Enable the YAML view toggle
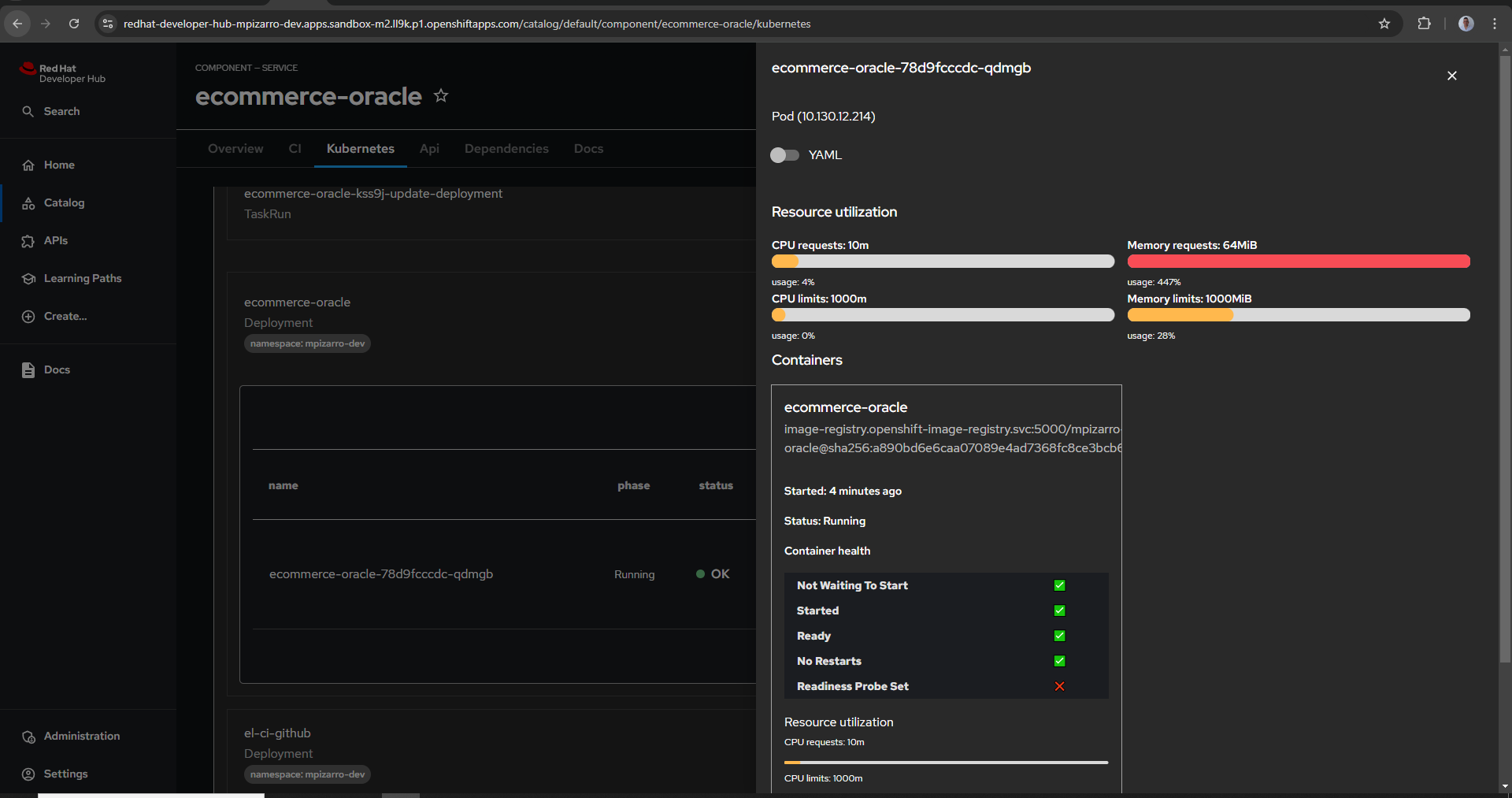 (784, 155)
